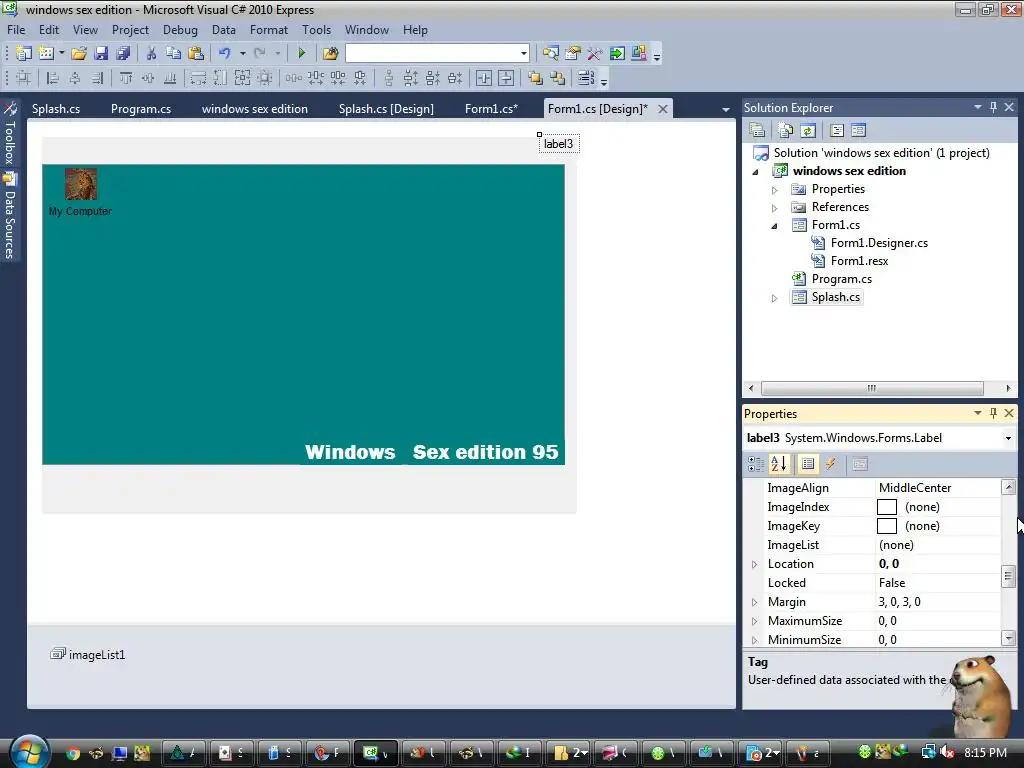This screenshot has width=1024, height=768.
Task: Collapse the Form1.cs node
Action: [x=775, y=226]
